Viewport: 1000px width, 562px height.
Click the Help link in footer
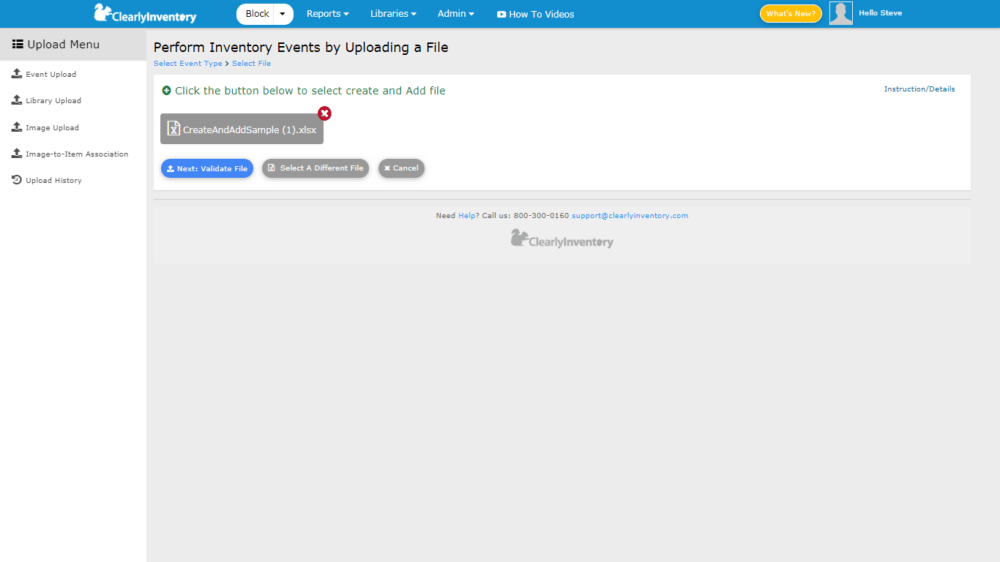467,216
